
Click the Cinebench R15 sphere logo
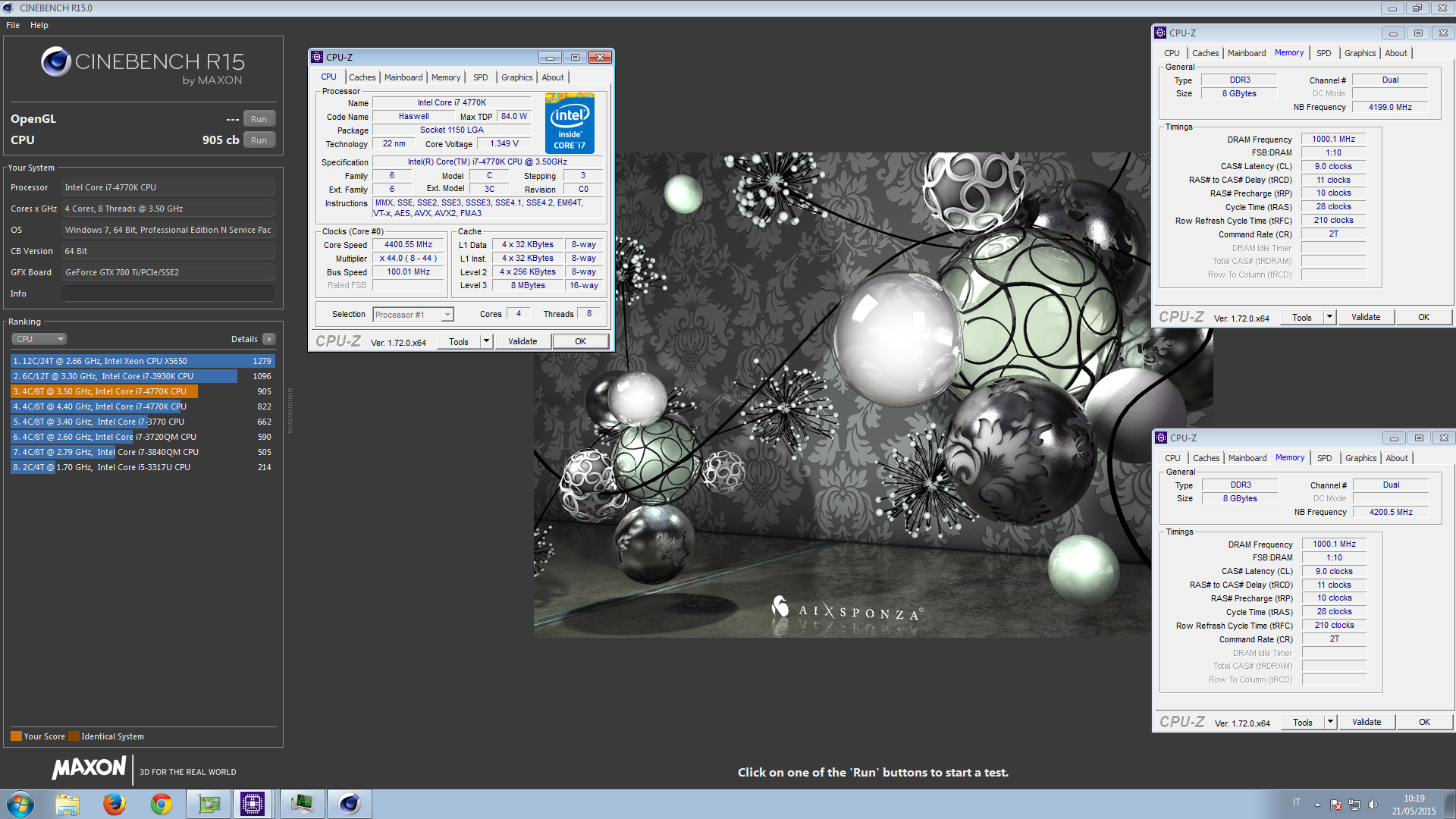pos(56,62)
